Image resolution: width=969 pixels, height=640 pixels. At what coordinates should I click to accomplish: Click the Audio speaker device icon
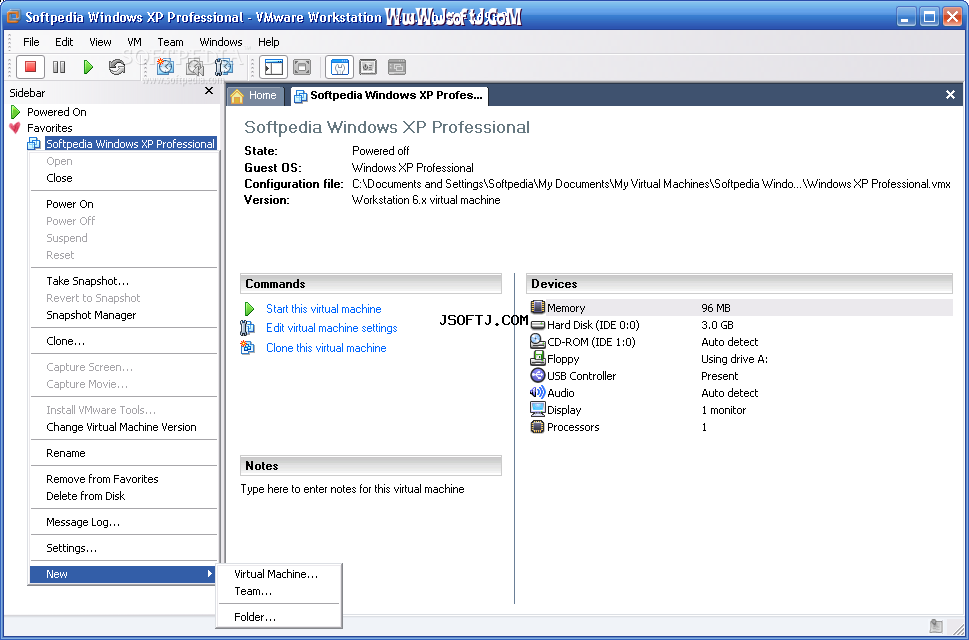(x=538, y=392)
